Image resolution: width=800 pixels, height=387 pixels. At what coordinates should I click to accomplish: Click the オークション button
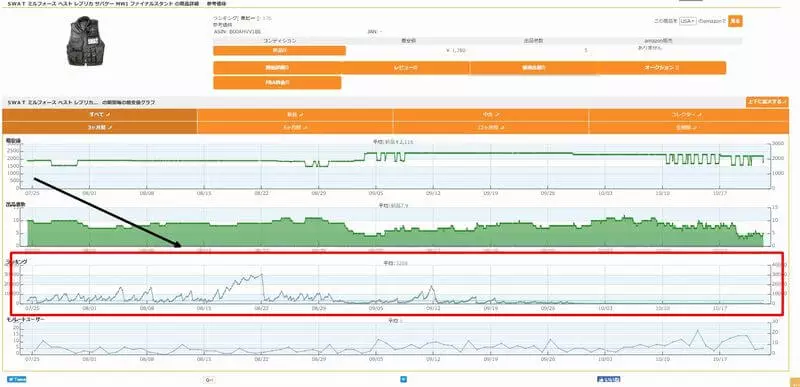(662, 68)
